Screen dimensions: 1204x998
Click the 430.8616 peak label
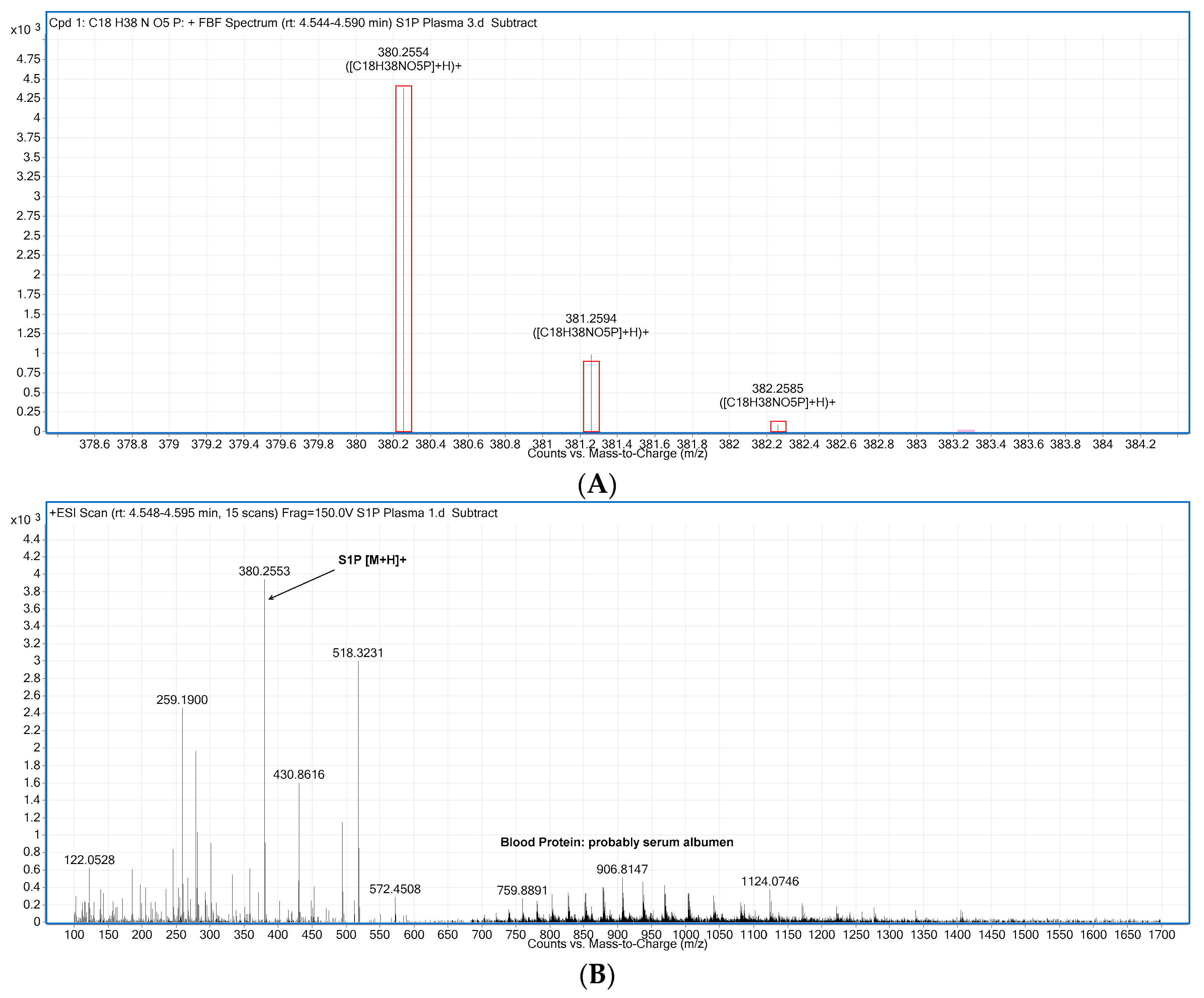click(x=299, y=775)
